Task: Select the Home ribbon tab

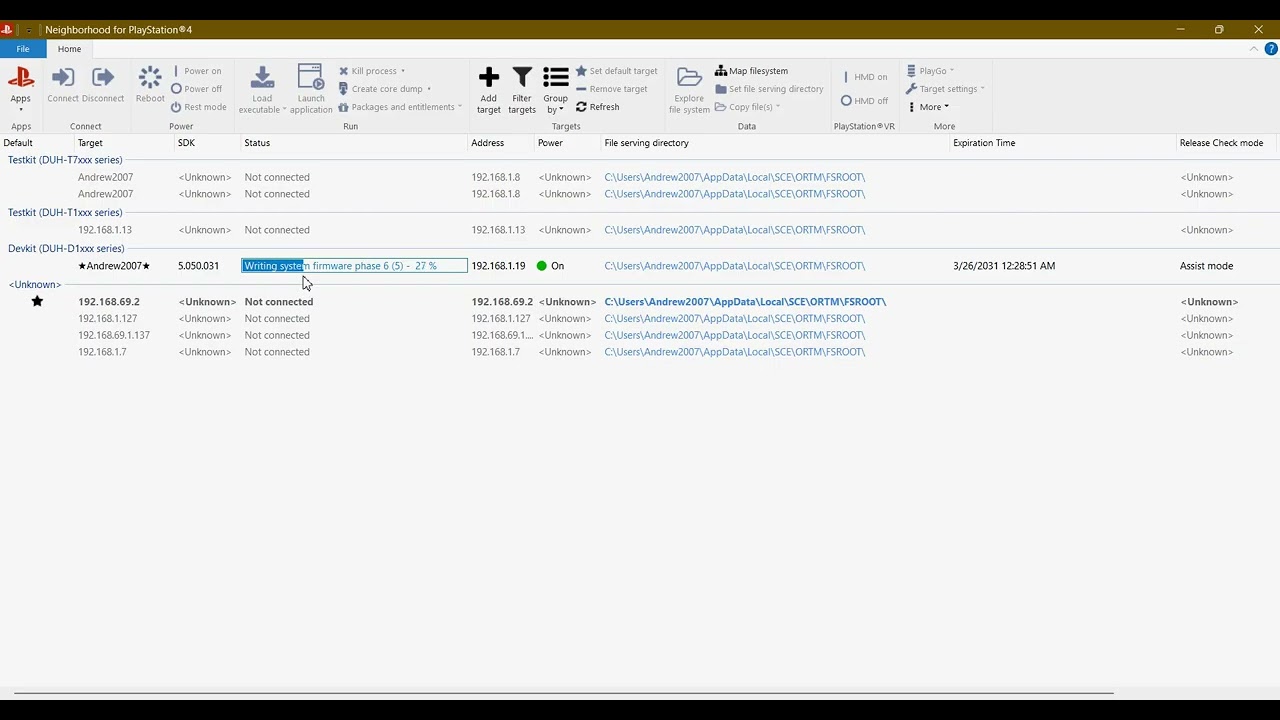Action: tap(69, 49)
